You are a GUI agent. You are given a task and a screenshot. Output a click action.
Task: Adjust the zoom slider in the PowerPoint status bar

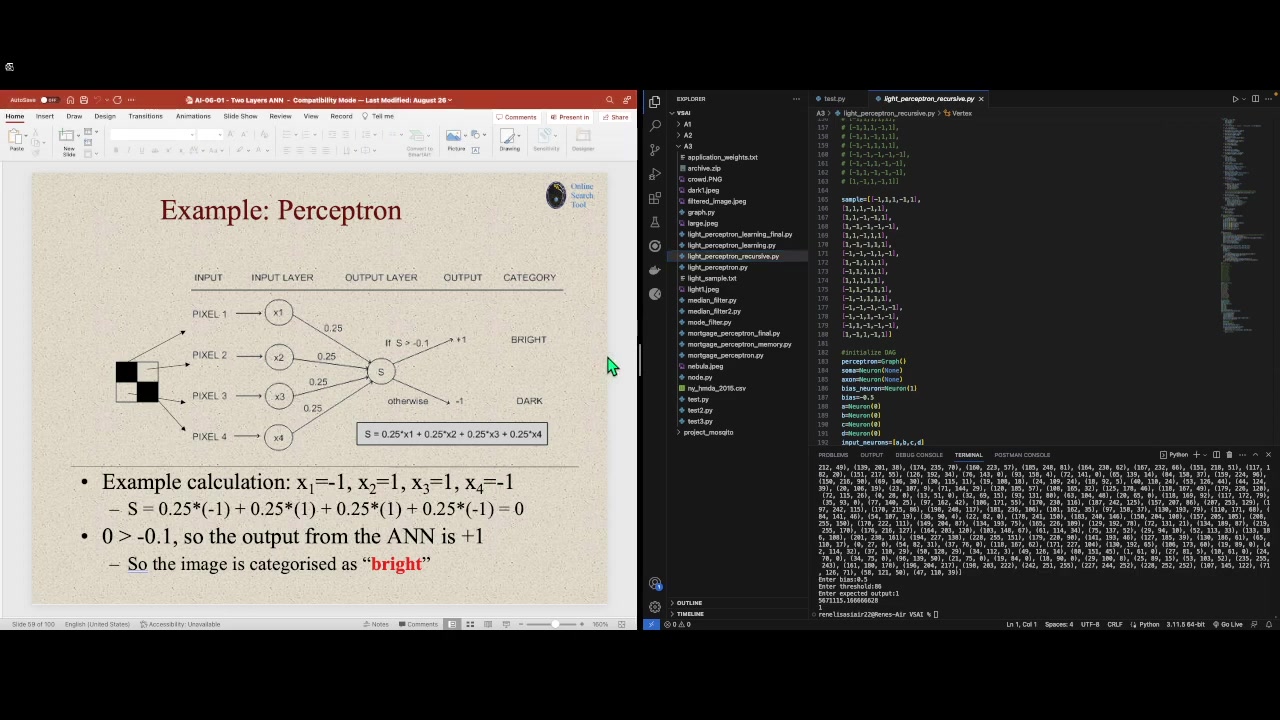tap(556, 624)
